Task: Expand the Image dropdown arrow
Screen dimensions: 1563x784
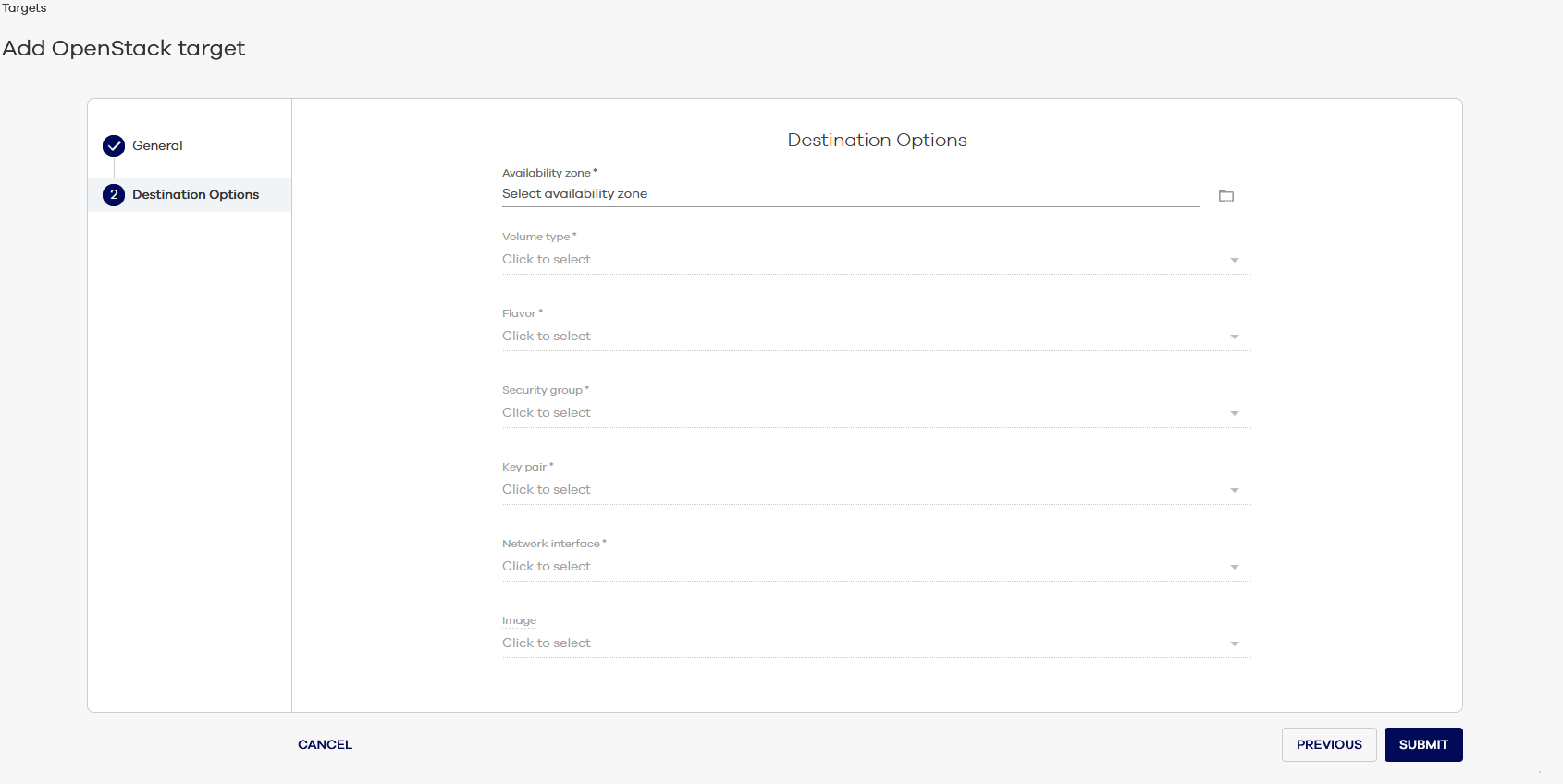Action: point(1234,644)
